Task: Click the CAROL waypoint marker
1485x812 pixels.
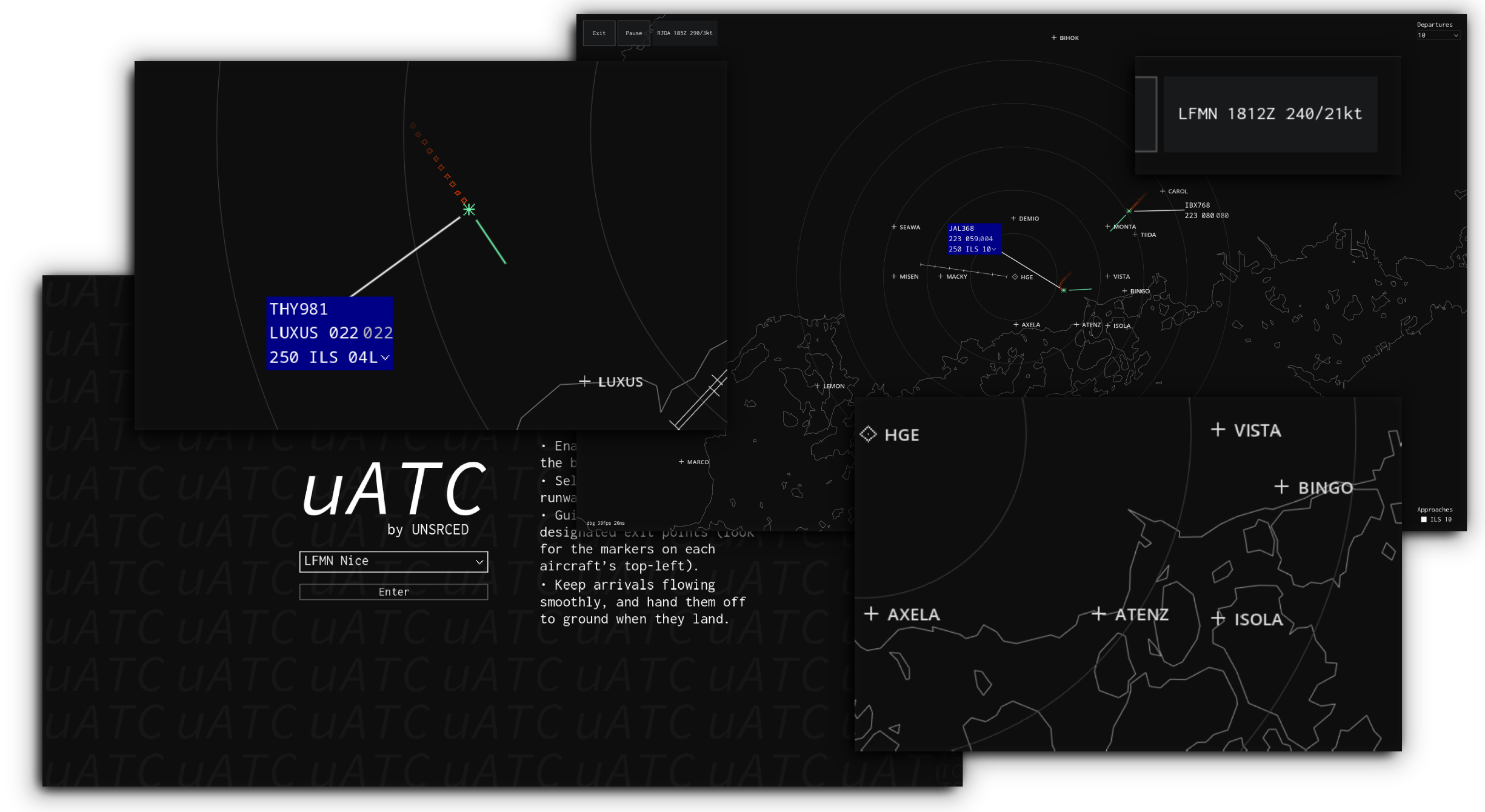Action: click(1162, 190)
